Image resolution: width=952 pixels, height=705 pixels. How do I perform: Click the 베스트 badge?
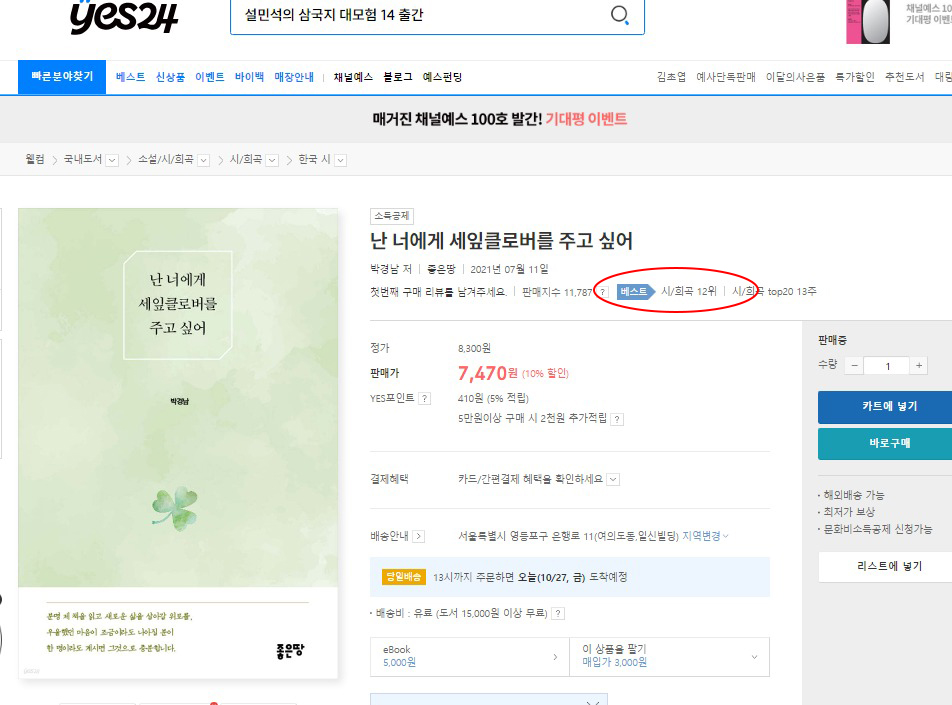coord(635,291)
